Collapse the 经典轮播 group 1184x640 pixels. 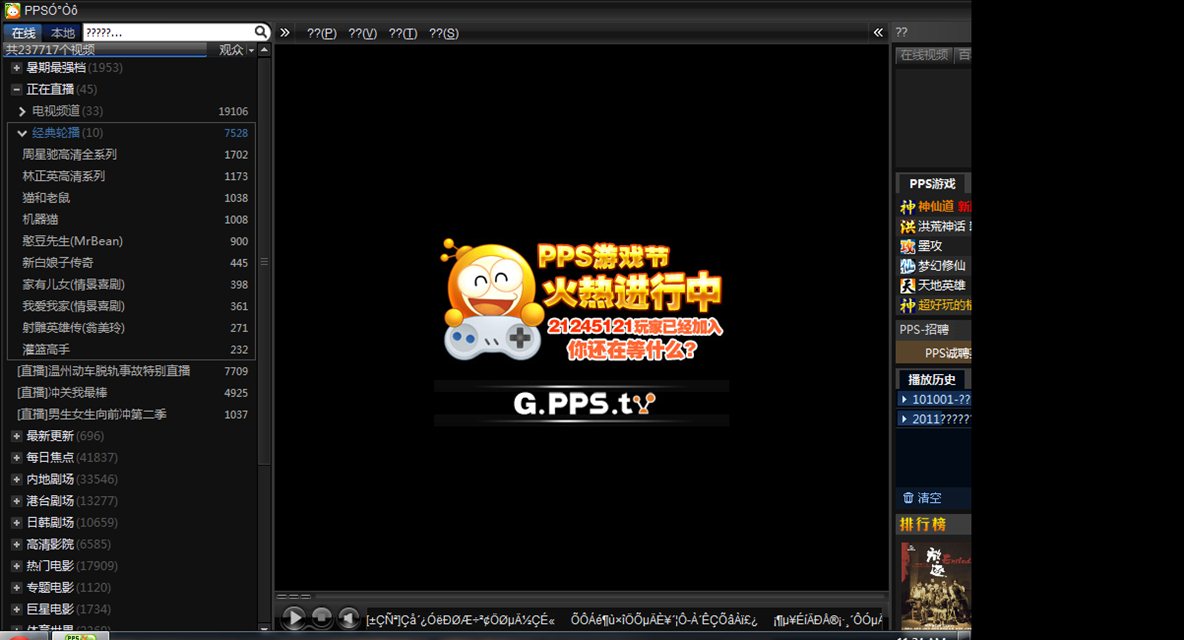(22, 133)
